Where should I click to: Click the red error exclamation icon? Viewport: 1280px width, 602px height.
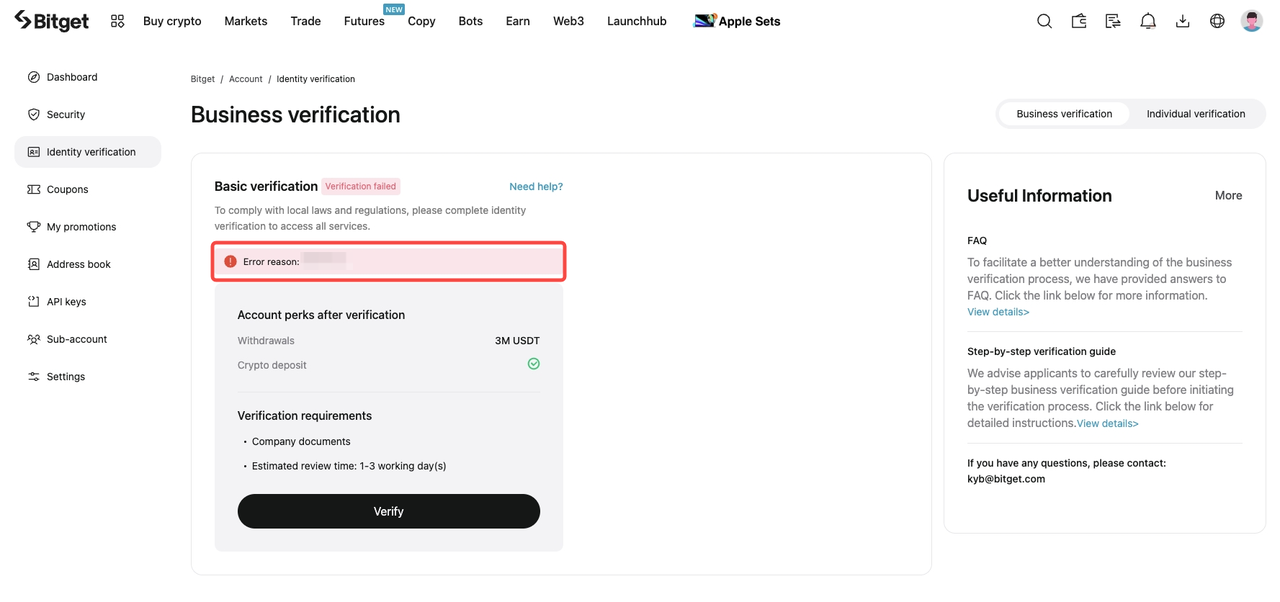pos(230,262)
